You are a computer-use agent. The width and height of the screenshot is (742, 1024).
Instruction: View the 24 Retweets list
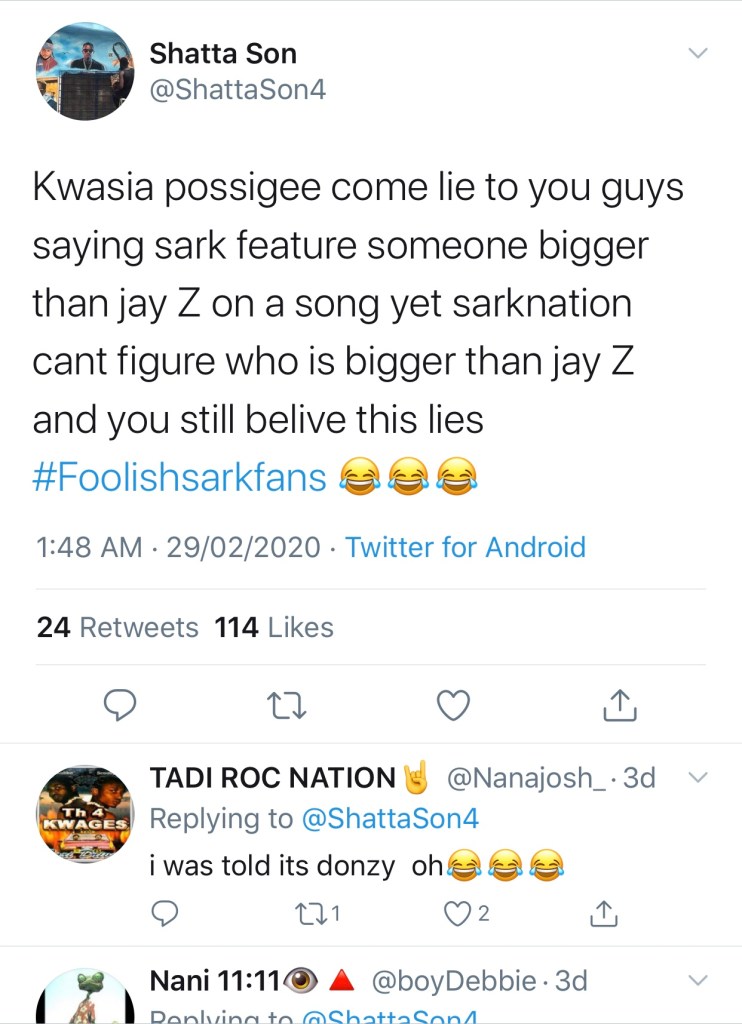(x=118, y=627)
